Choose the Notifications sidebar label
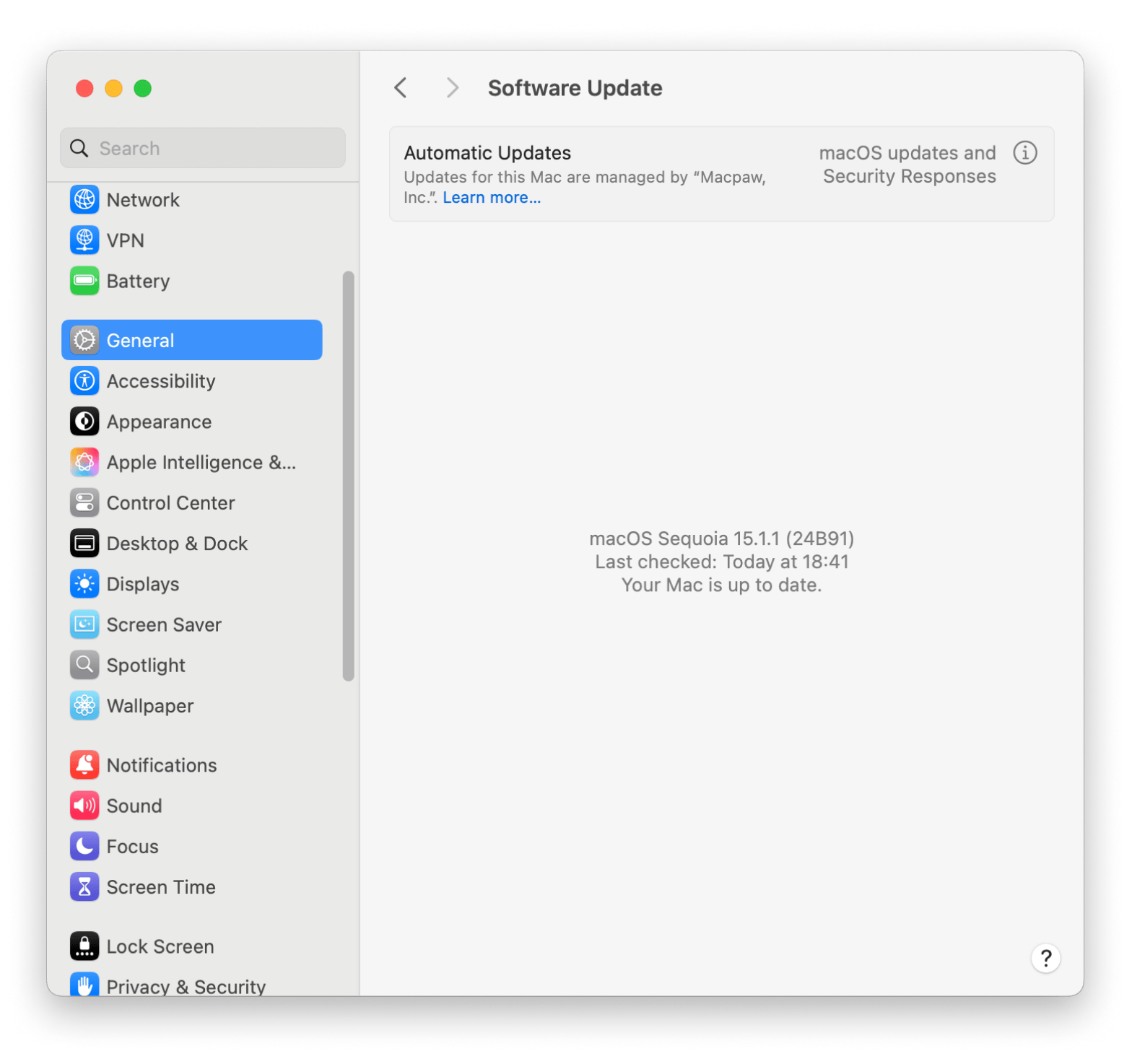 point(162,765)
